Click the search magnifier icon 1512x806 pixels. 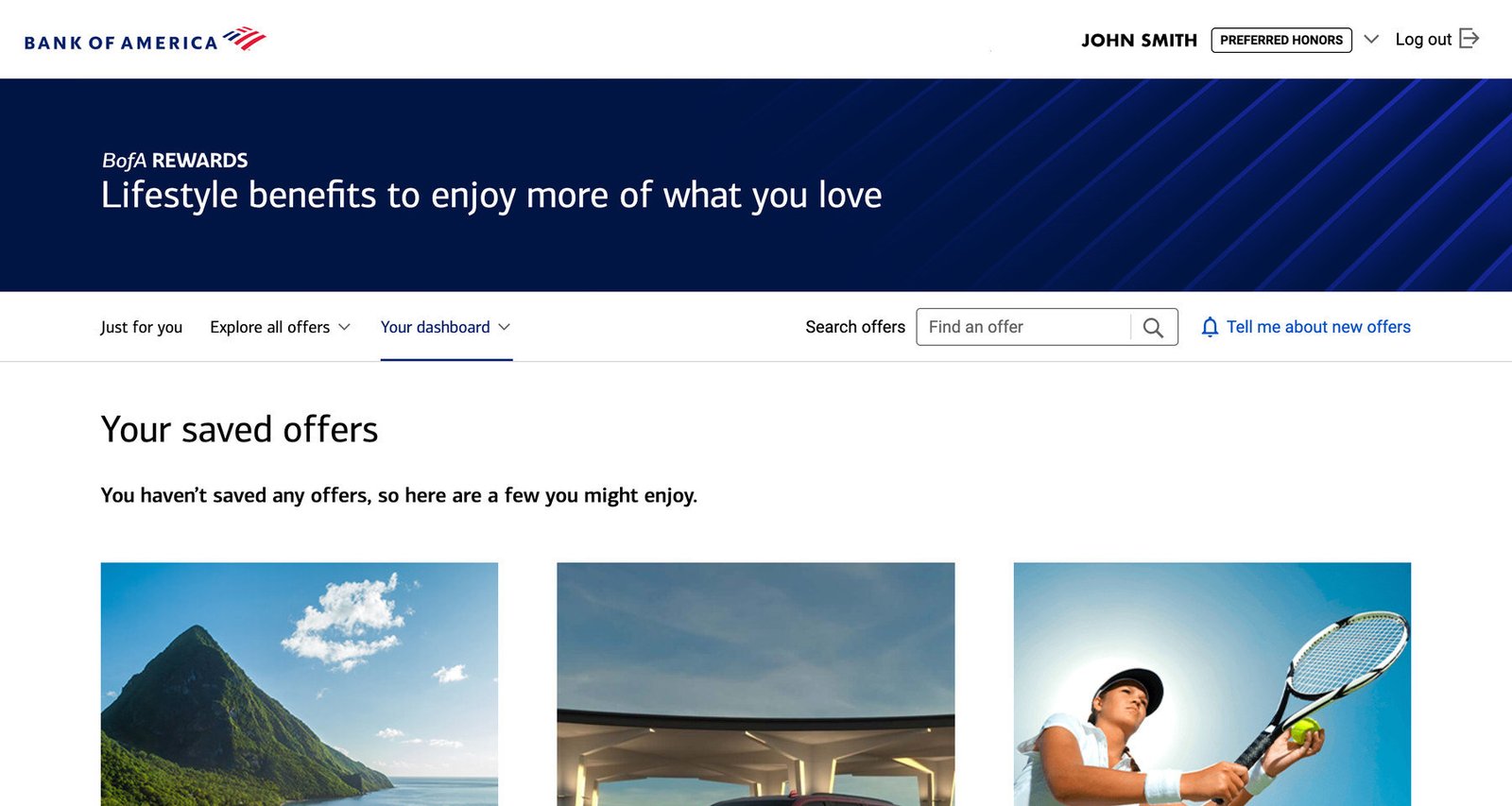pyautogui.click(x=1153, y=327)
